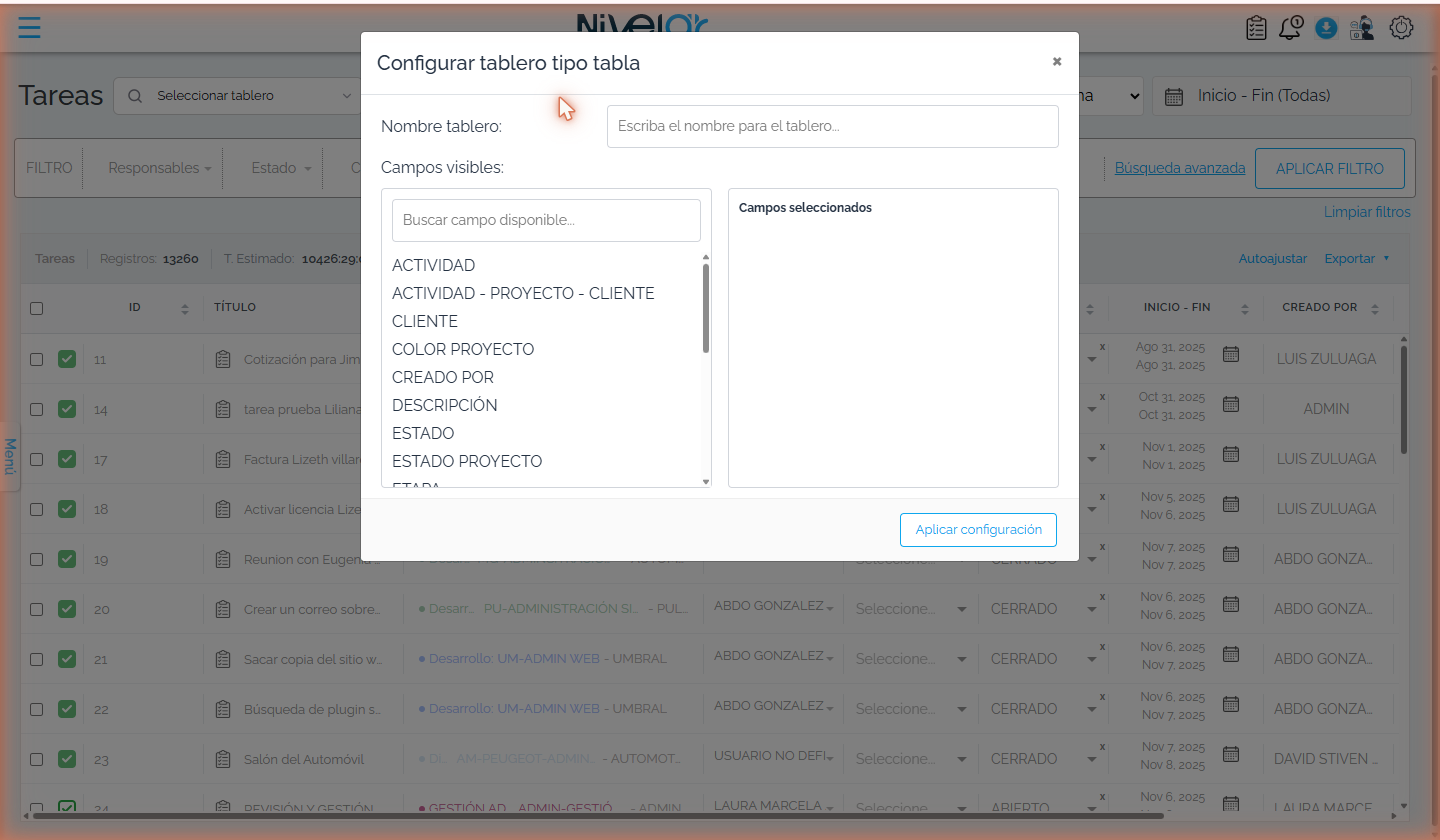The height and width of the screenshot is (840, 1440).
Task: Click task clipboard icon of tarea prueba Liliana row
Action: [x=223, y=409]
